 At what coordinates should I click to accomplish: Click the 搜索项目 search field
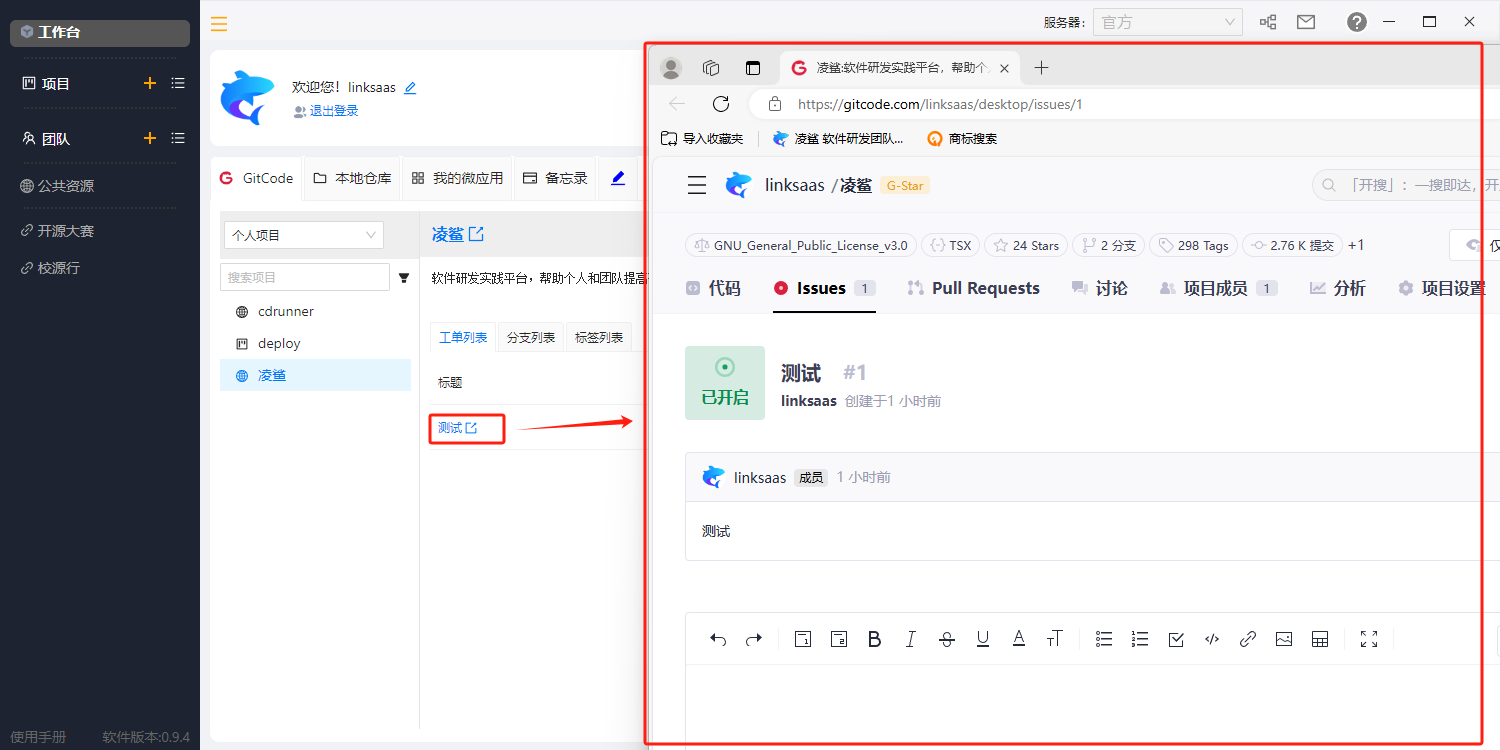pyautogui.click(x=305, y=277)
